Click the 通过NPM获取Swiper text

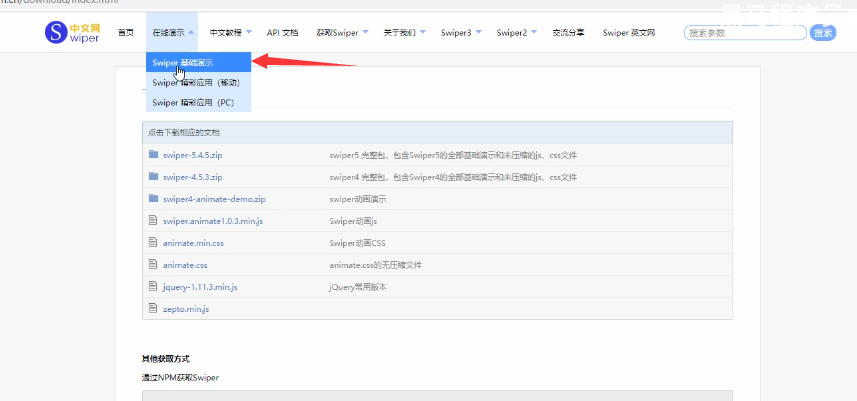(x=180, y=378)
